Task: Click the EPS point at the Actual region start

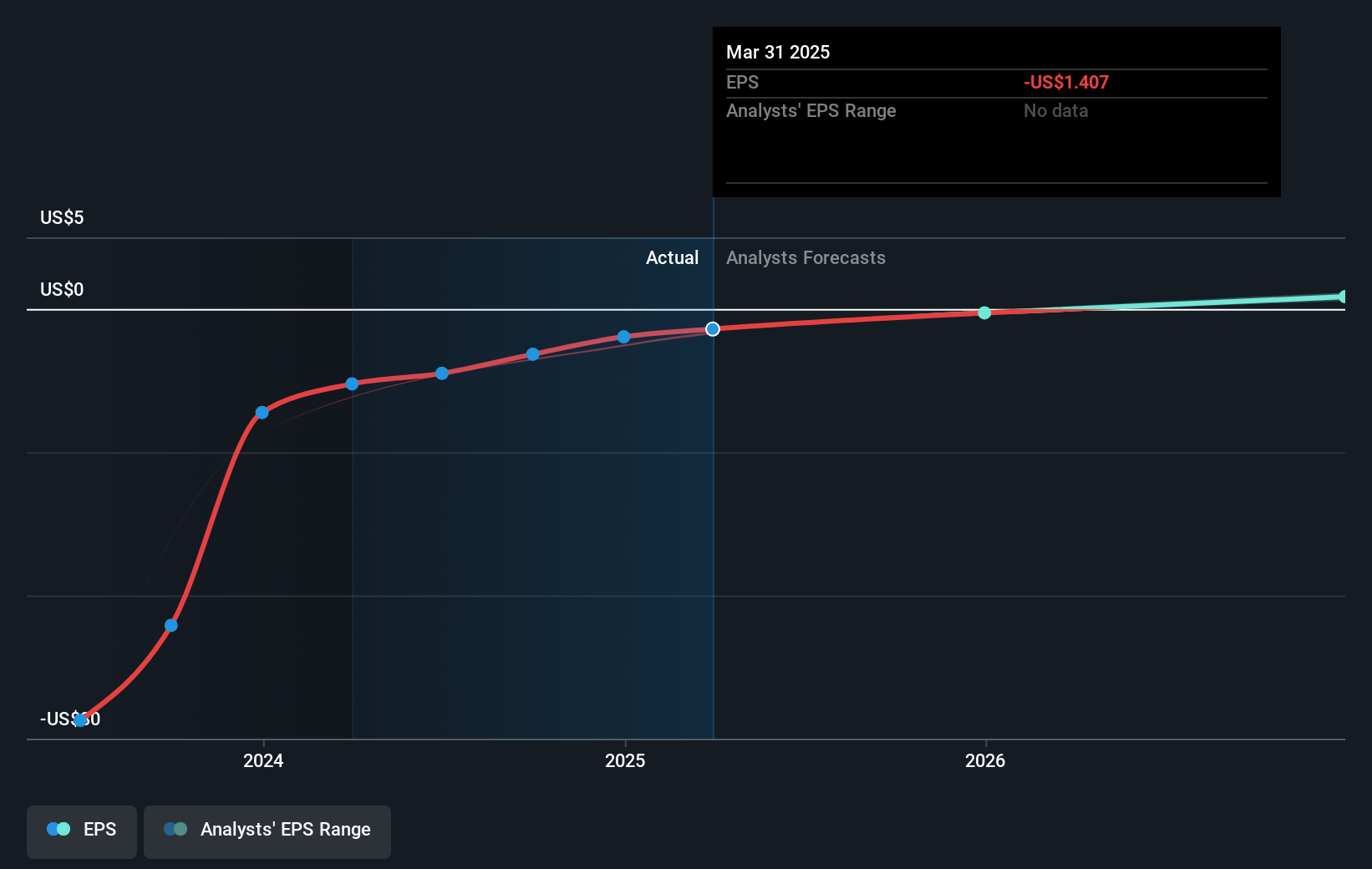Action: pos(352,384)
